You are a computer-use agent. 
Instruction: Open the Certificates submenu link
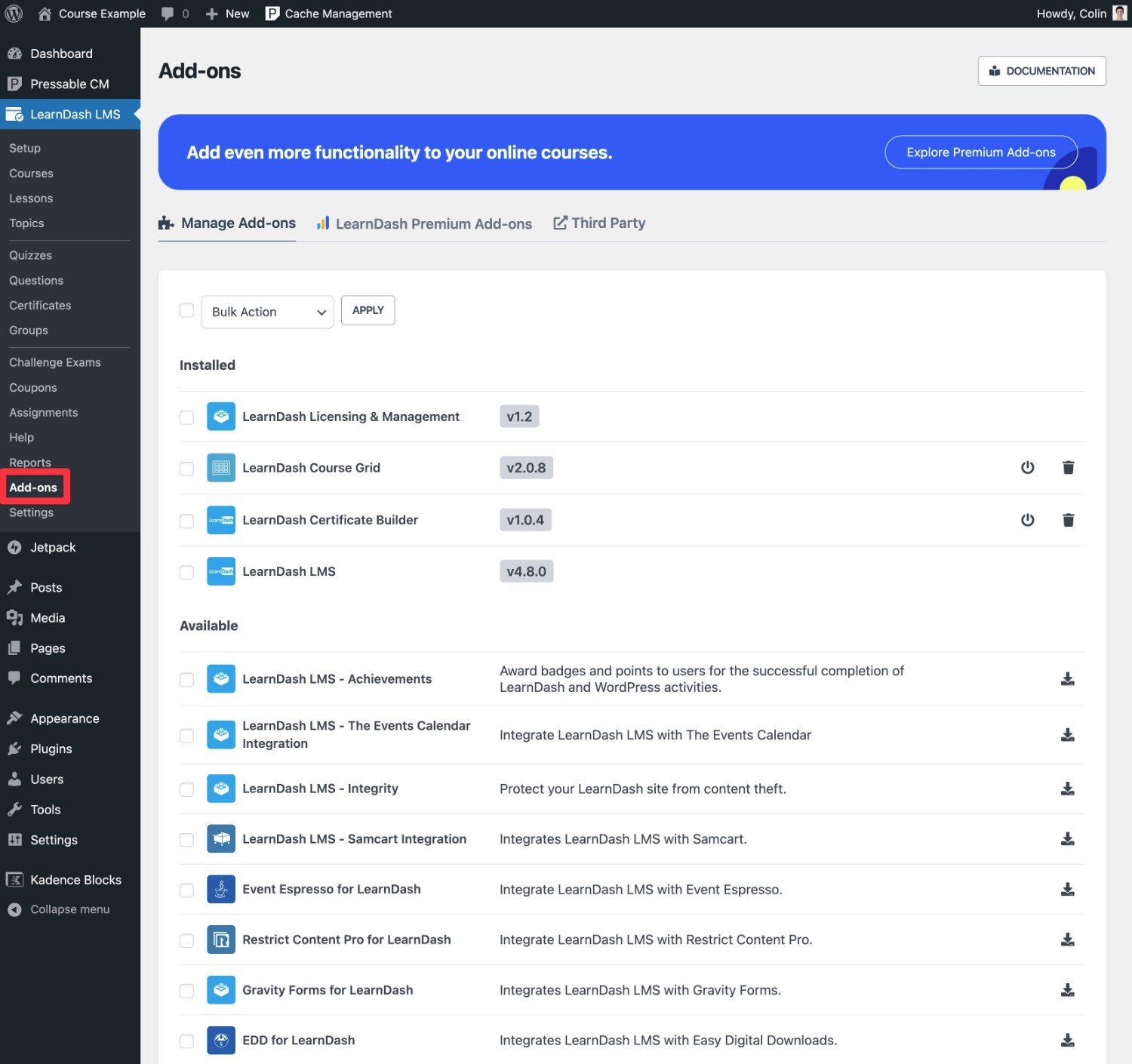(40, 306)
